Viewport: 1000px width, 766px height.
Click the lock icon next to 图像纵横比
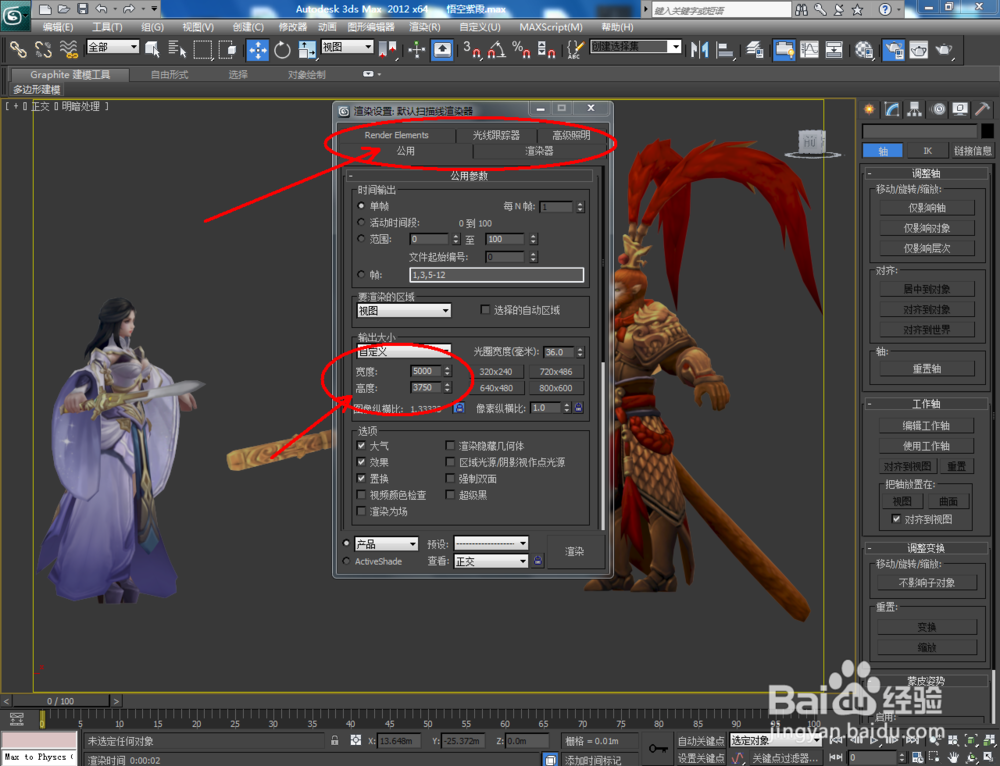pos(459,408)
